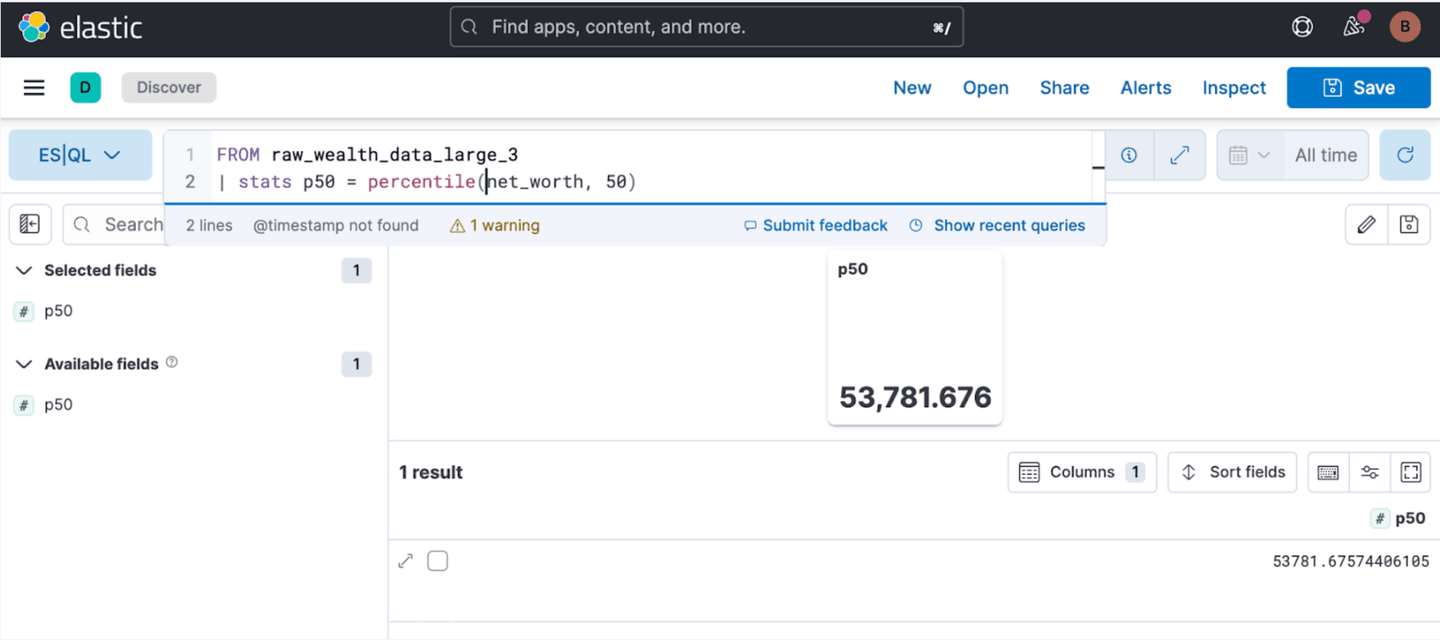Collapse the fields sidebar panel

tap(30, 224)
